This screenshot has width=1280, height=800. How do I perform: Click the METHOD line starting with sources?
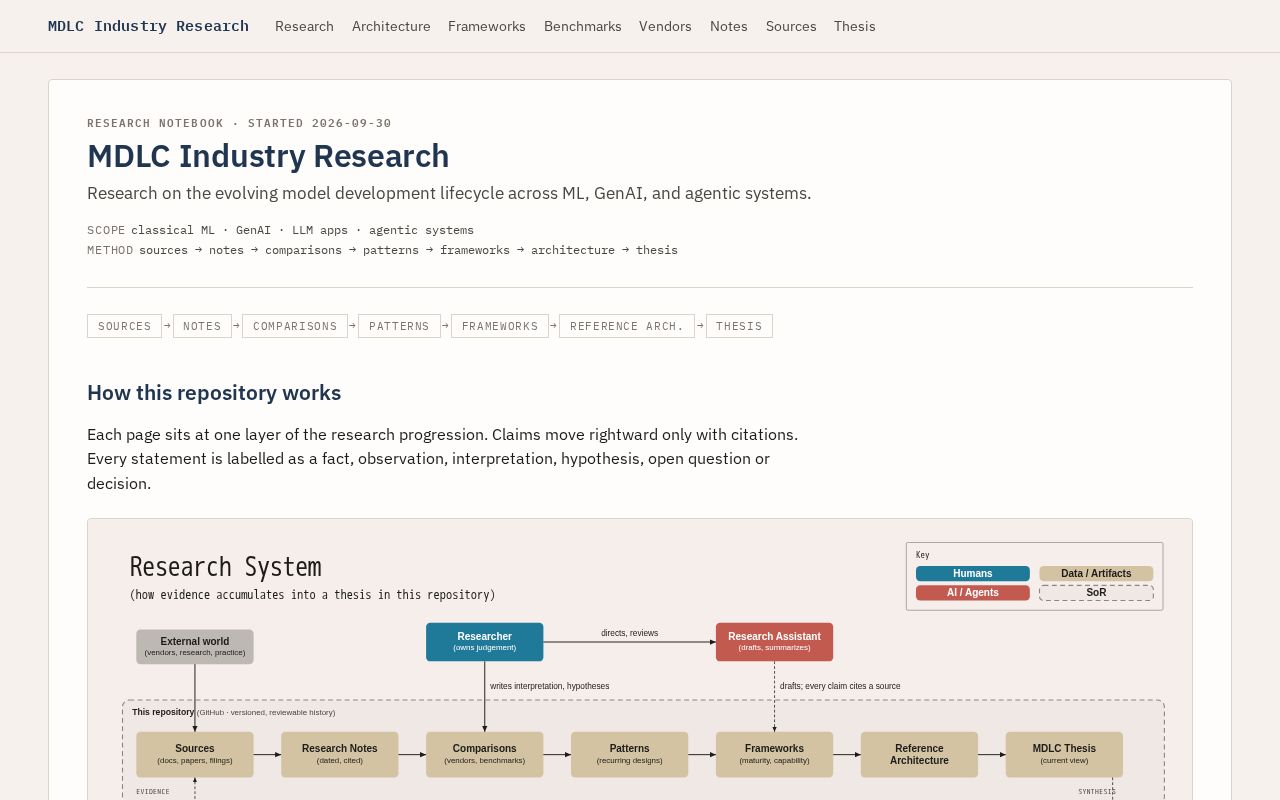382,250
